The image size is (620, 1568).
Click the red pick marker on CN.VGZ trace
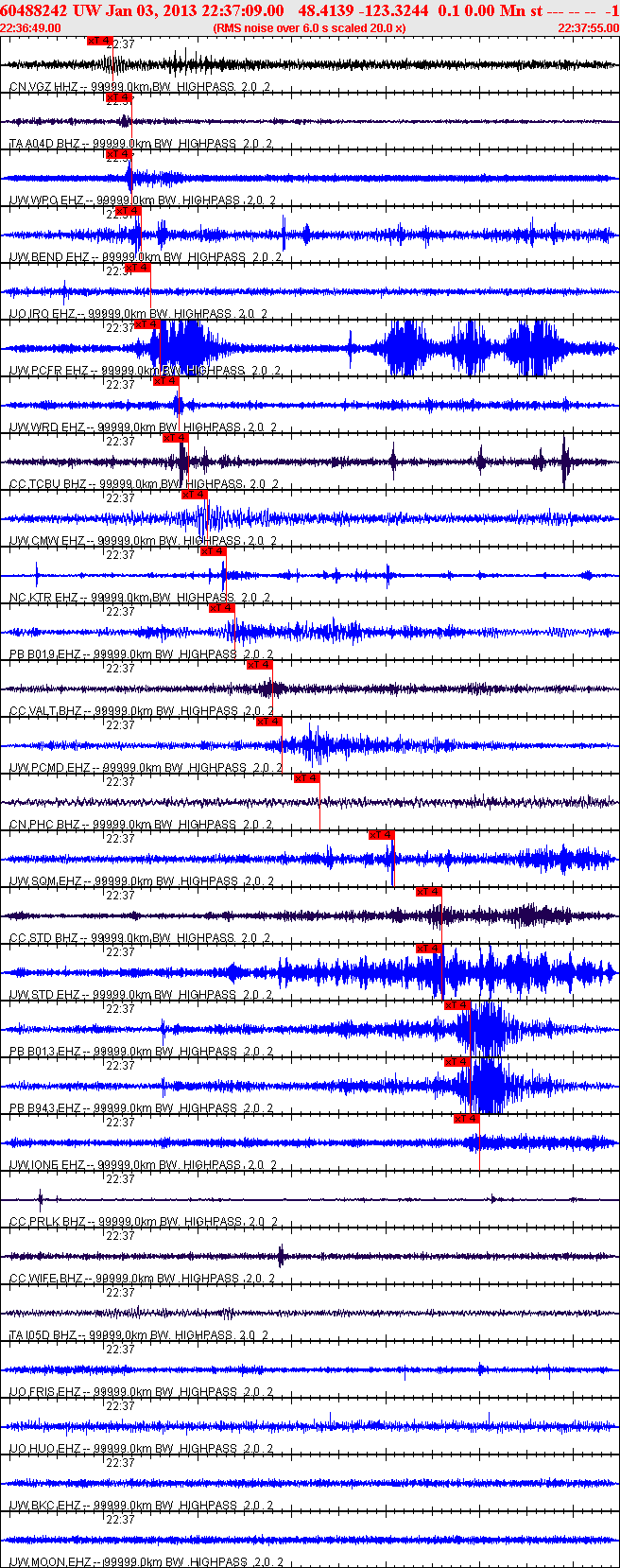click(99, 41)
